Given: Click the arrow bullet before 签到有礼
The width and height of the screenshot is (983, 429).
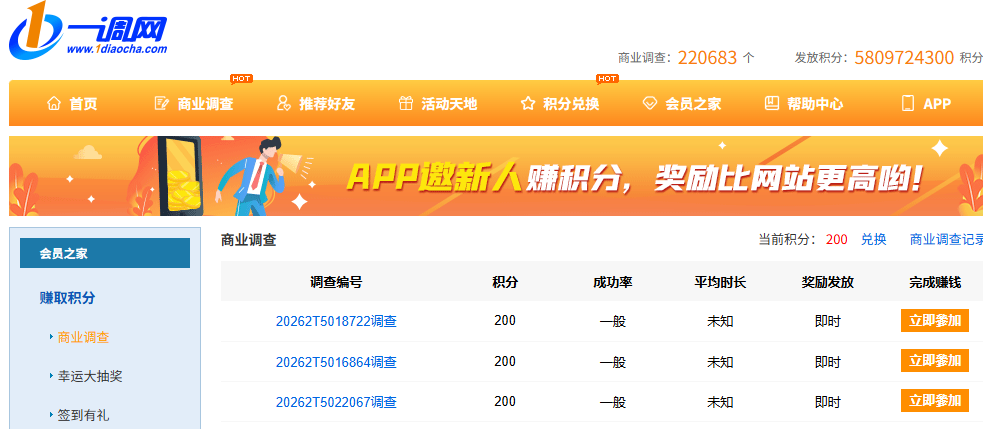Looking at the screenshot, I should 51,415.
